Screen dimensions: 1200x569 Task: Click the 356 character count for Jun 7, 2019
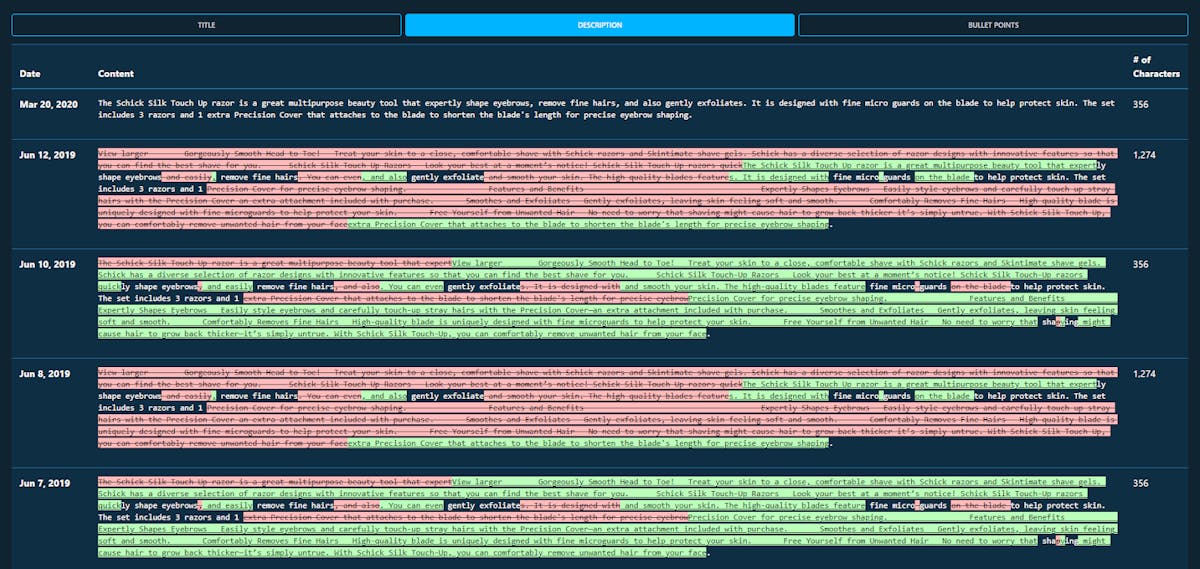[x=1141, y=483]
